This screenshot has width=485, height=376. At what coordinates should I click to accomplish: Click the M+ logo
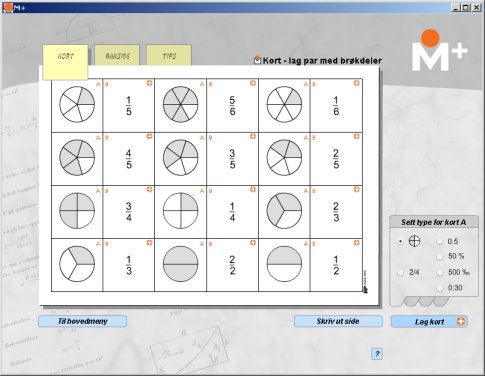439,51
